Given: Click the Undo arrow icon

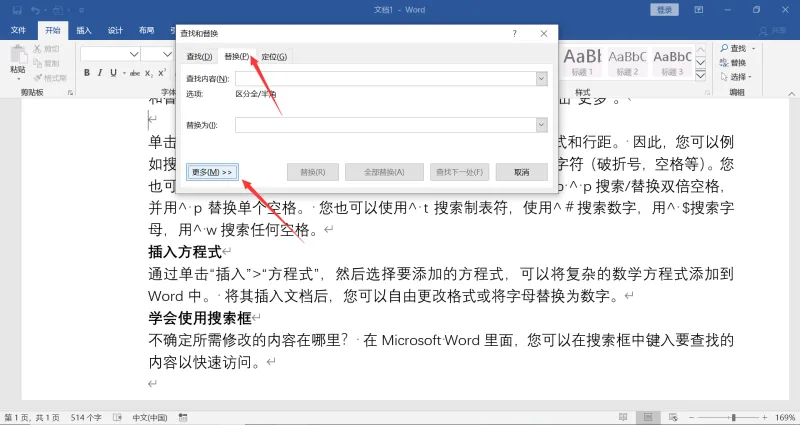Looking at the screenshot, I should (35, 10).
